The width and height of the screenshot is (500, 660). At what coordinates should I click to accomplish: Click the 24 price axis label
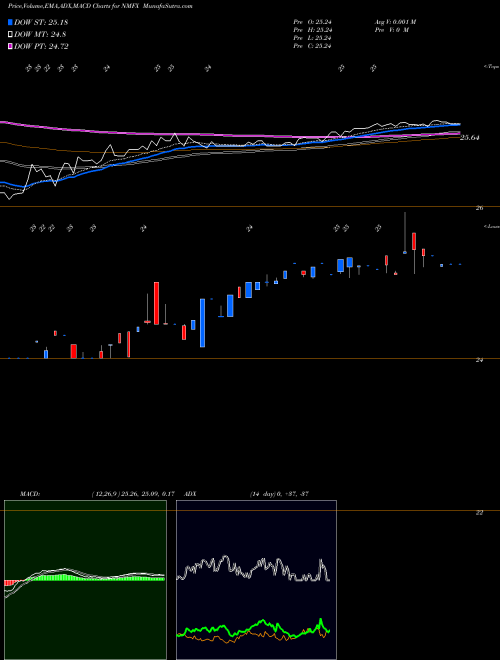click(x=480, y=360)
